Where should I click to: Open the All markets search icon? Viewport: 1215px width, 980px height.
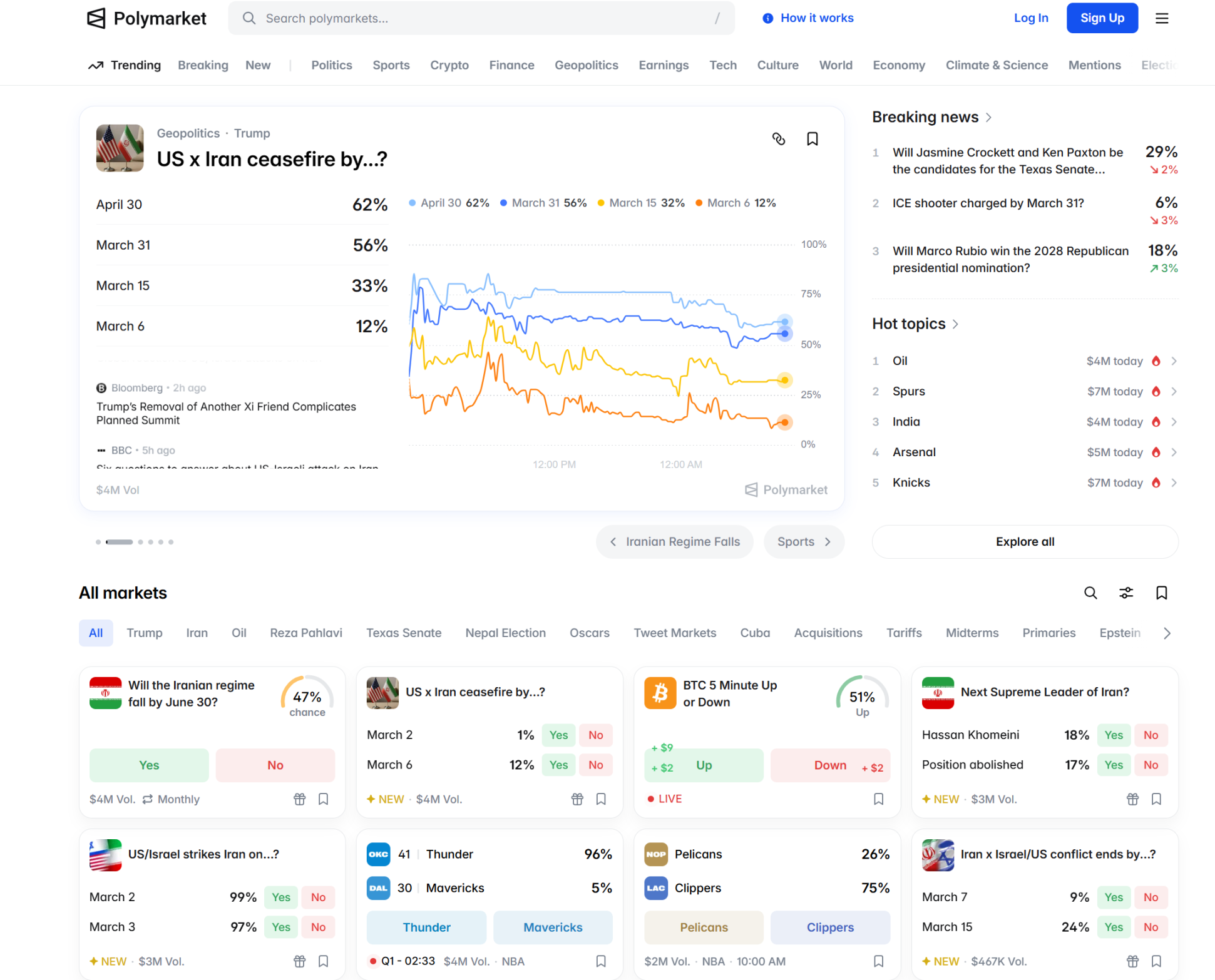(x=1090, y=593)
